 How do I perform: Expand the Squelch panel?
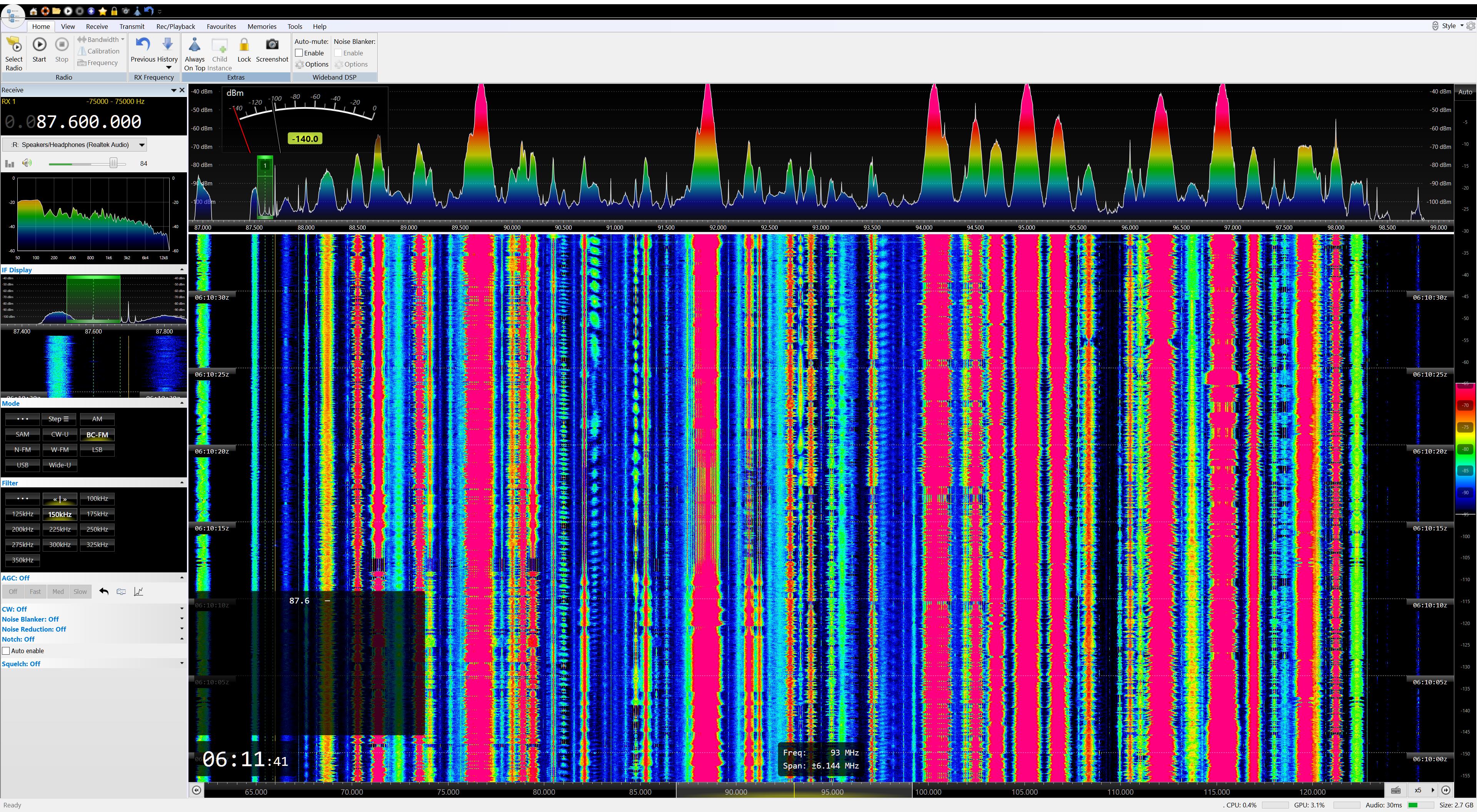[182, 664]
